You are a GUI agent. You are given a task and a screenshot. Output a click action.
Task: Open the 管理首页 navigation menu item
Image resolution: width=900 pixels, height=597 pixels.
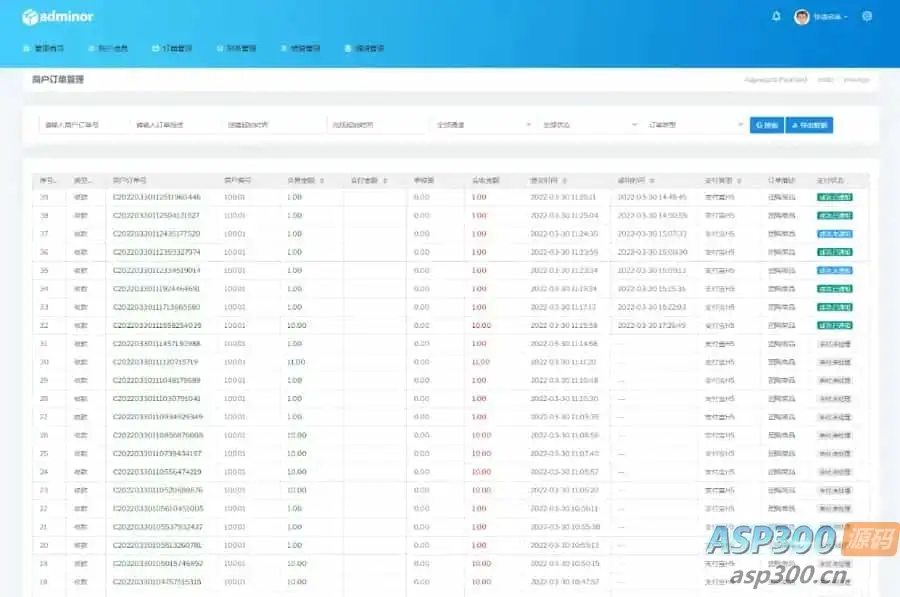pos(44,48)
